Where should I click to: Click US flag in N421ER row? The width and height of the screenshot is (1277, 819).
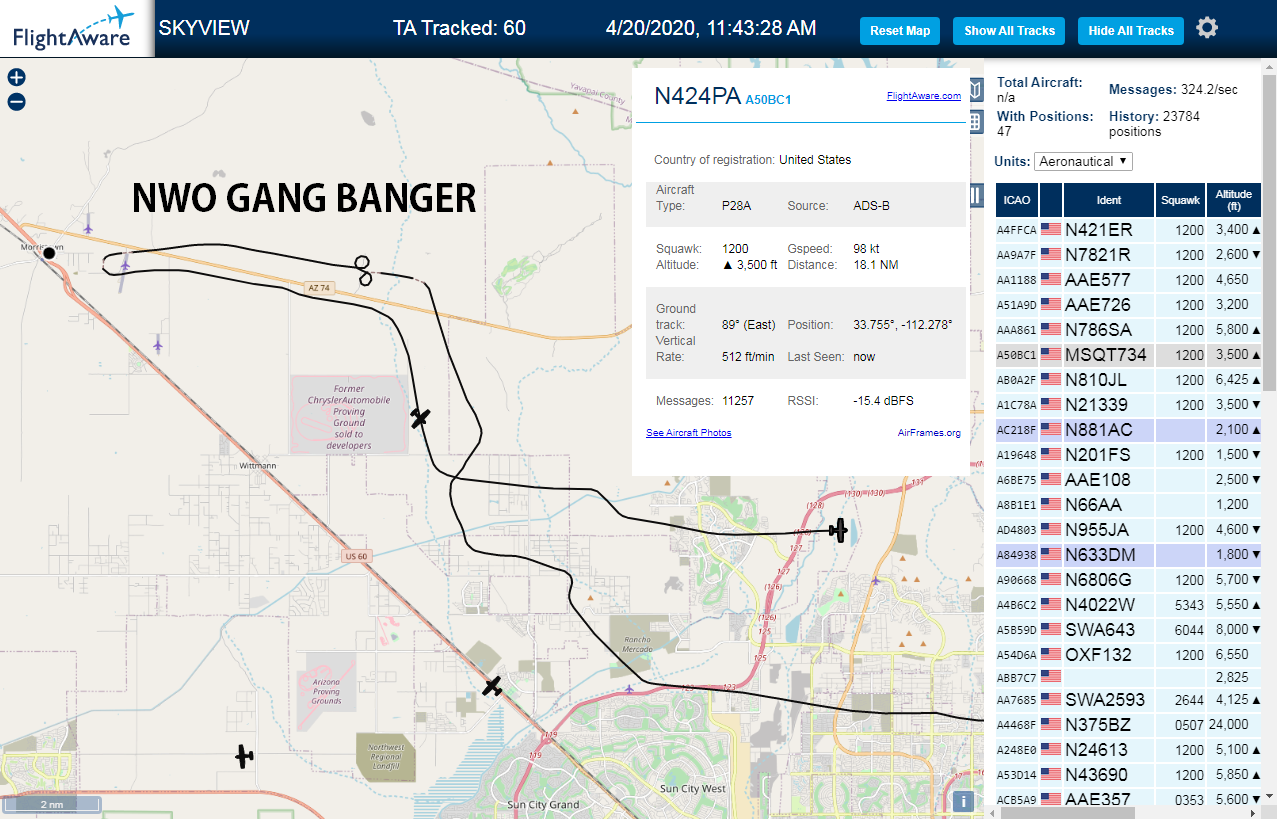pos(1051,229)
